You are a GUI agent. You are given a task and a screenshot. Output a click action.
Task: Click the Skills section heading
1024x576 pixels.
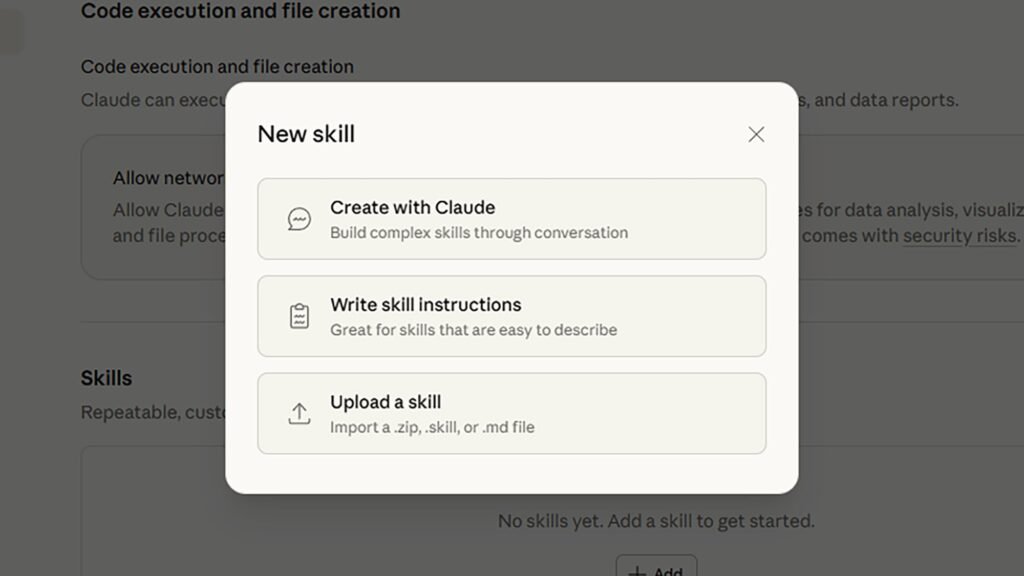(106, 378)
